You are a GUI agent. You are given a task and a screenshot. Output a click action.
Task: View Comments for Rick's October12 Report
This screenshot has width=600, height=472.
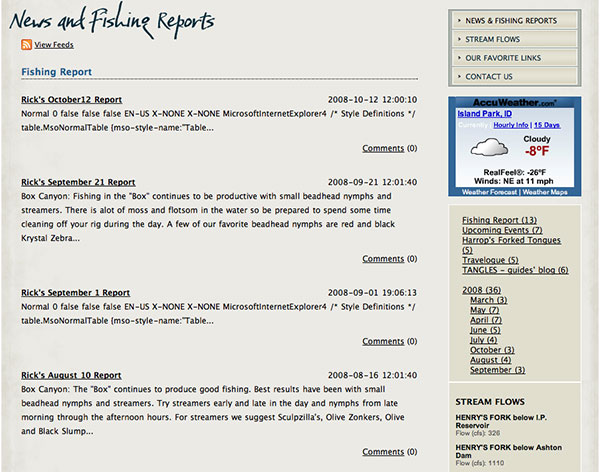pyautogui.click(x=383, y=148)
